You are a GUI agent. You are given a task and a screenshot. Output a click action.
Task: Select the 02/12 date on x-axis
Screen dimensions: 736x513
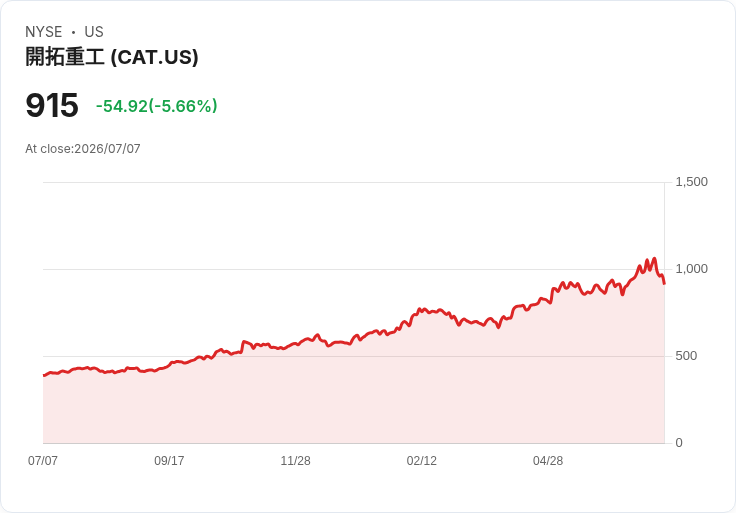click(x=422, y=460)
